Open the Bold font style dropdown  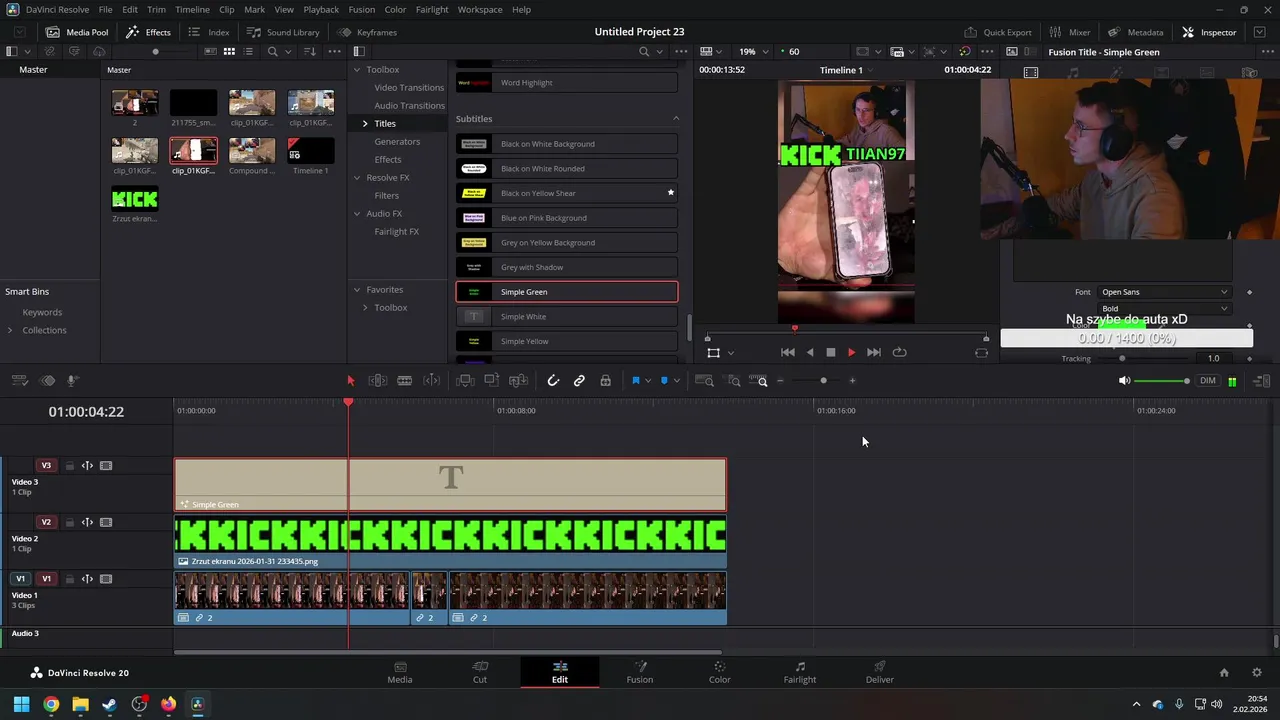tap(1164, 309)
